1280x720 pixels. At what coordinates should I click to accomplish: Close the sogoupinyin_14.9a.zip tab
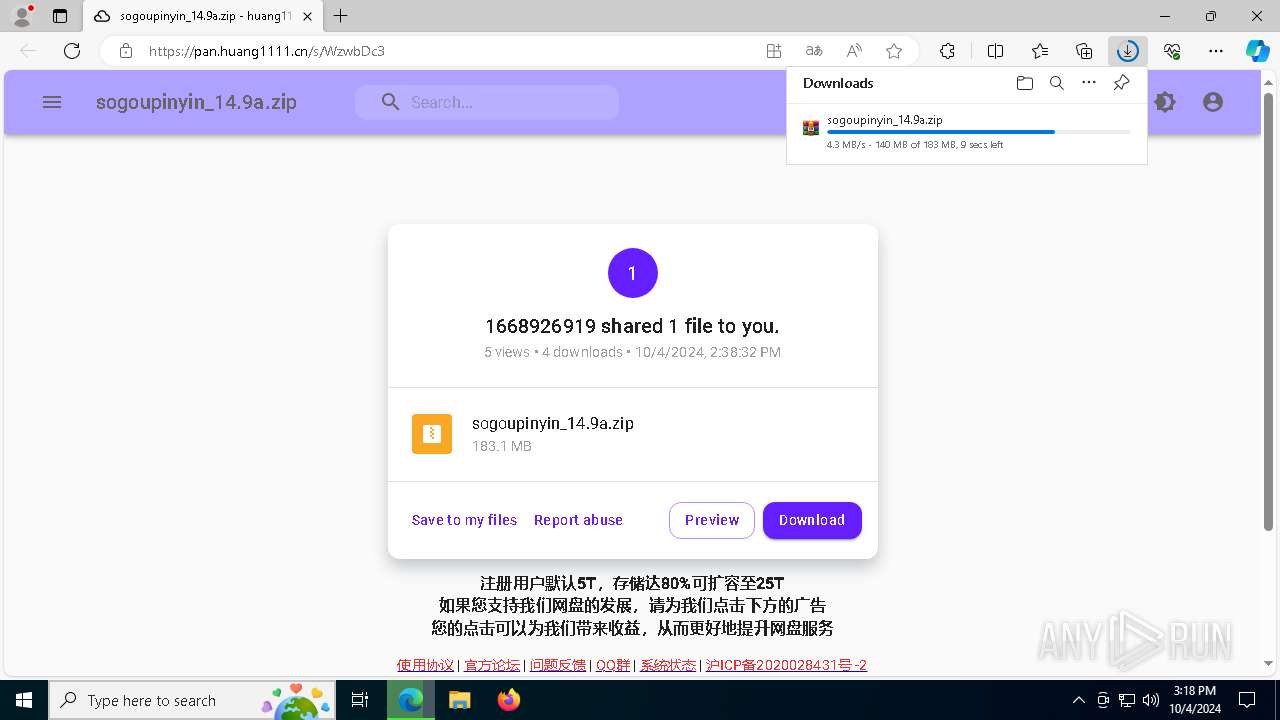click(308, 16)
